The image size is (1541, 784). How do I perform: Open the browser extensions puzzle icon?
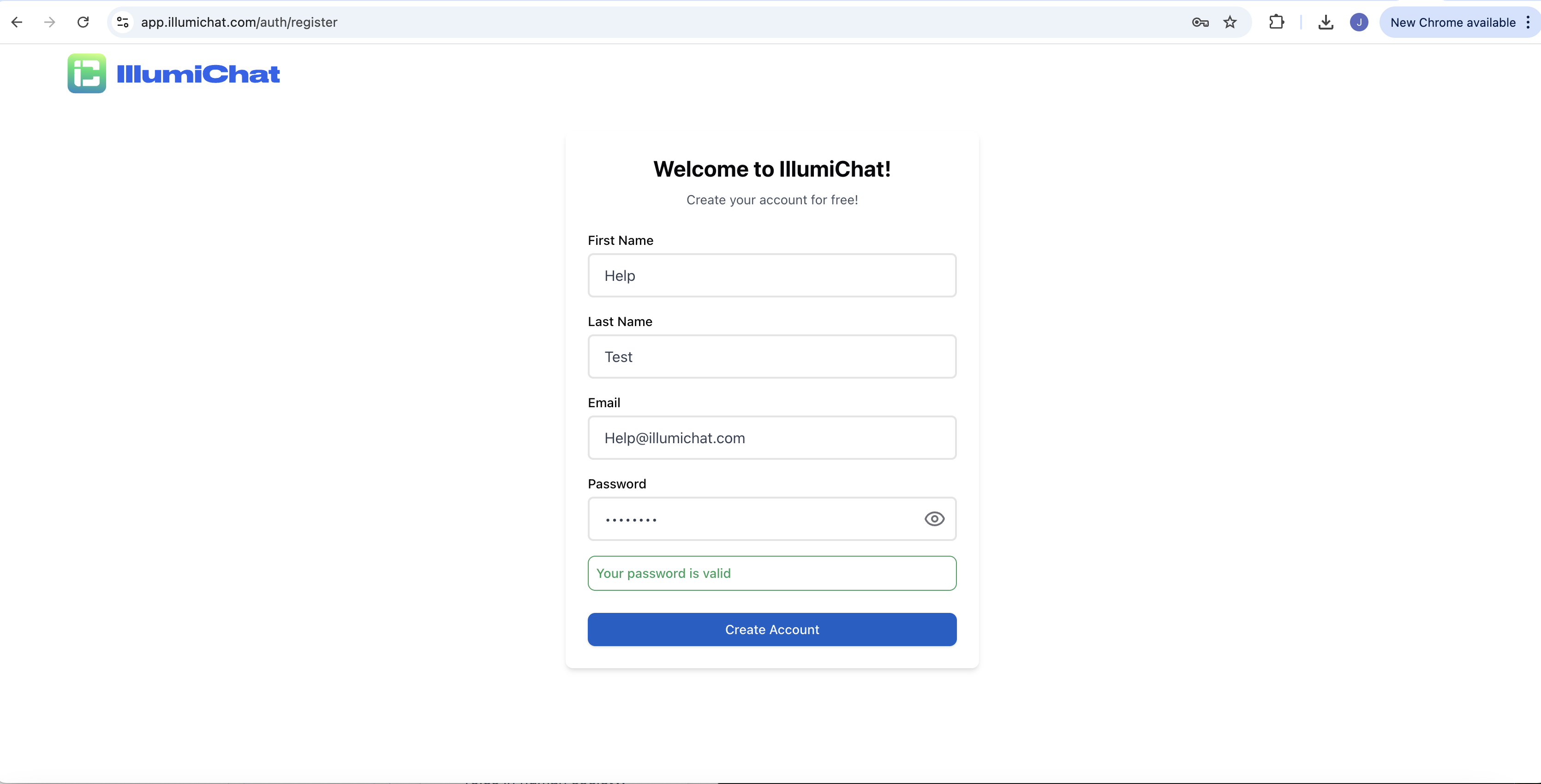[1277, 22]
